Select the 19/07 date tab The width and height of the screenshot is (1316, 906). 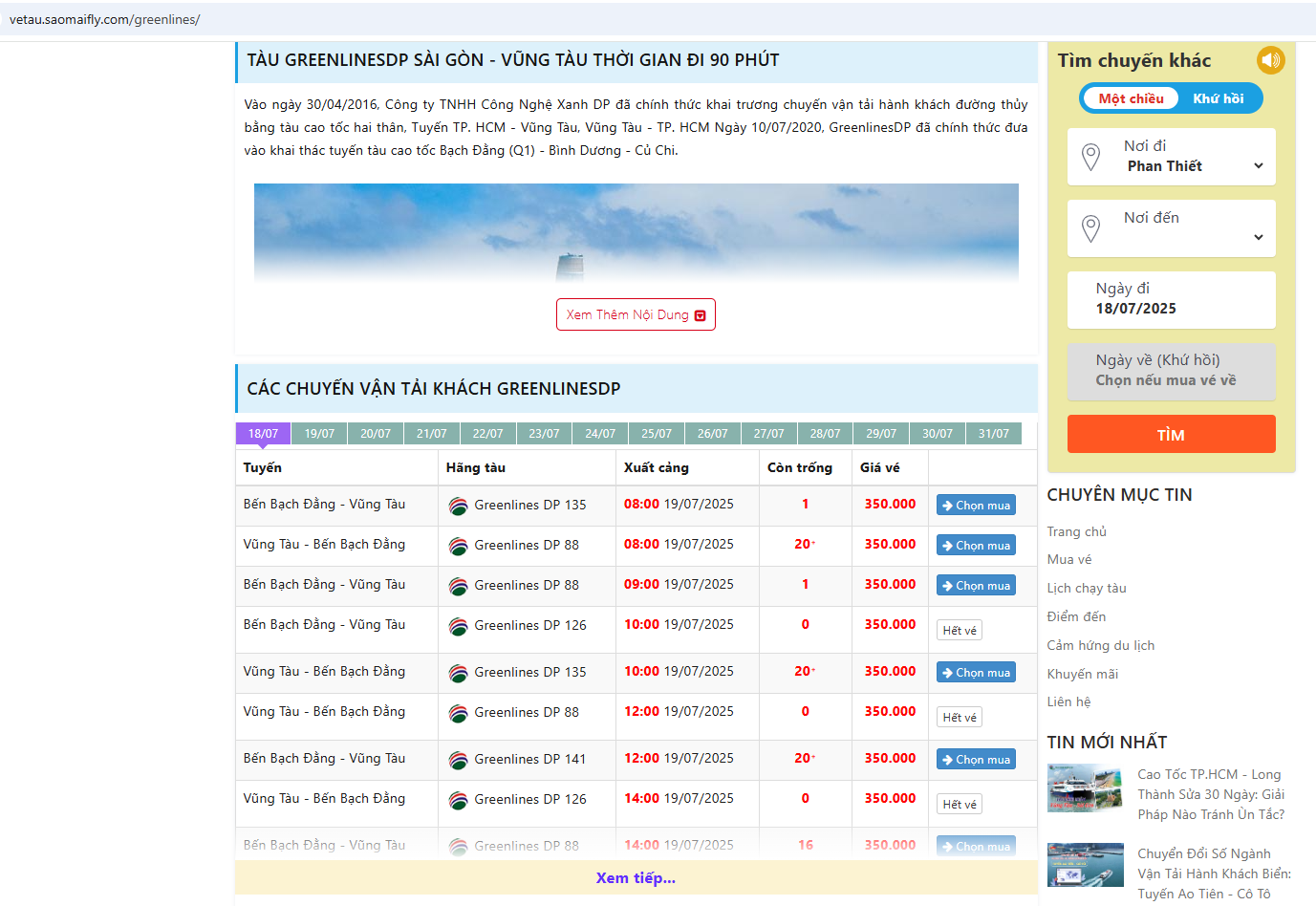pyautogui.click(x=319, y=434)
